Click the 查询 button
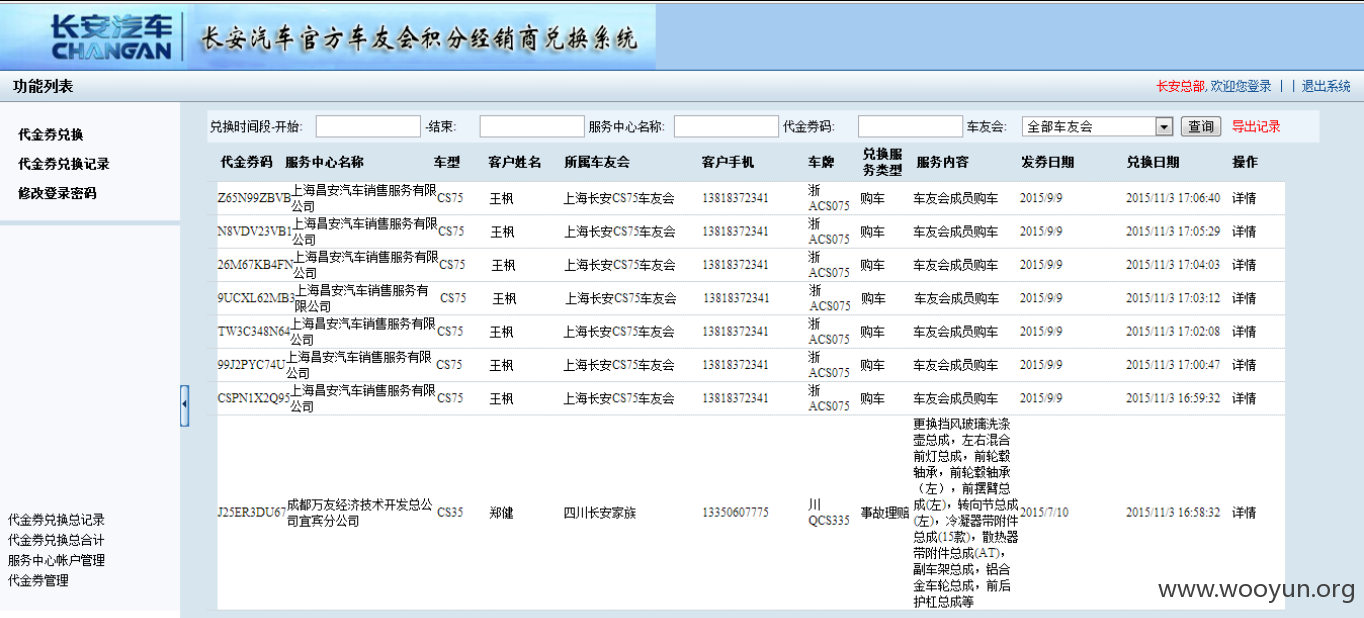This screenshot has height=618, width=1364. 1201,127
